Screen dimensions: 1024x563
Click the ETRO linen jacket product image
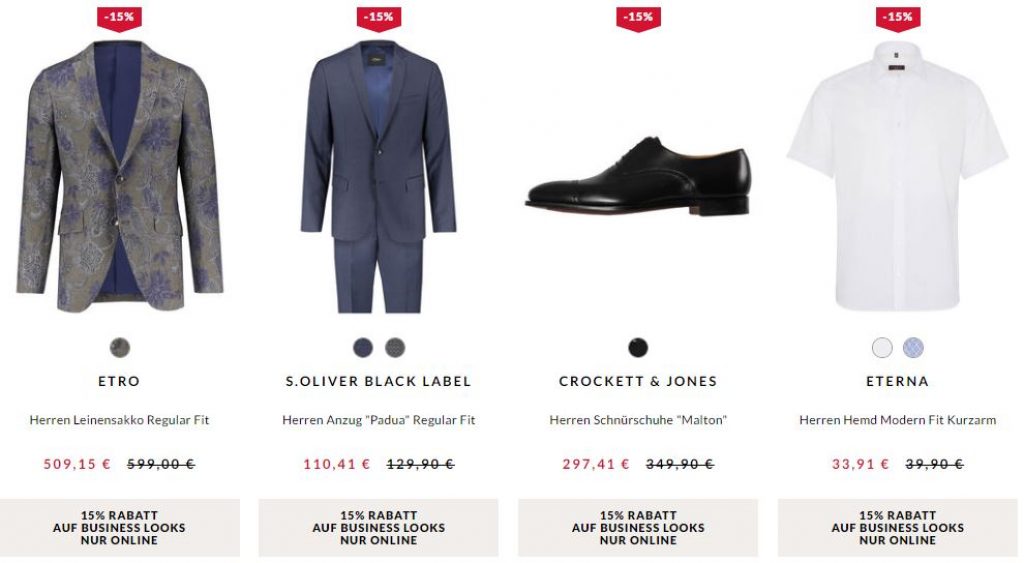click(x=120, y=175)
